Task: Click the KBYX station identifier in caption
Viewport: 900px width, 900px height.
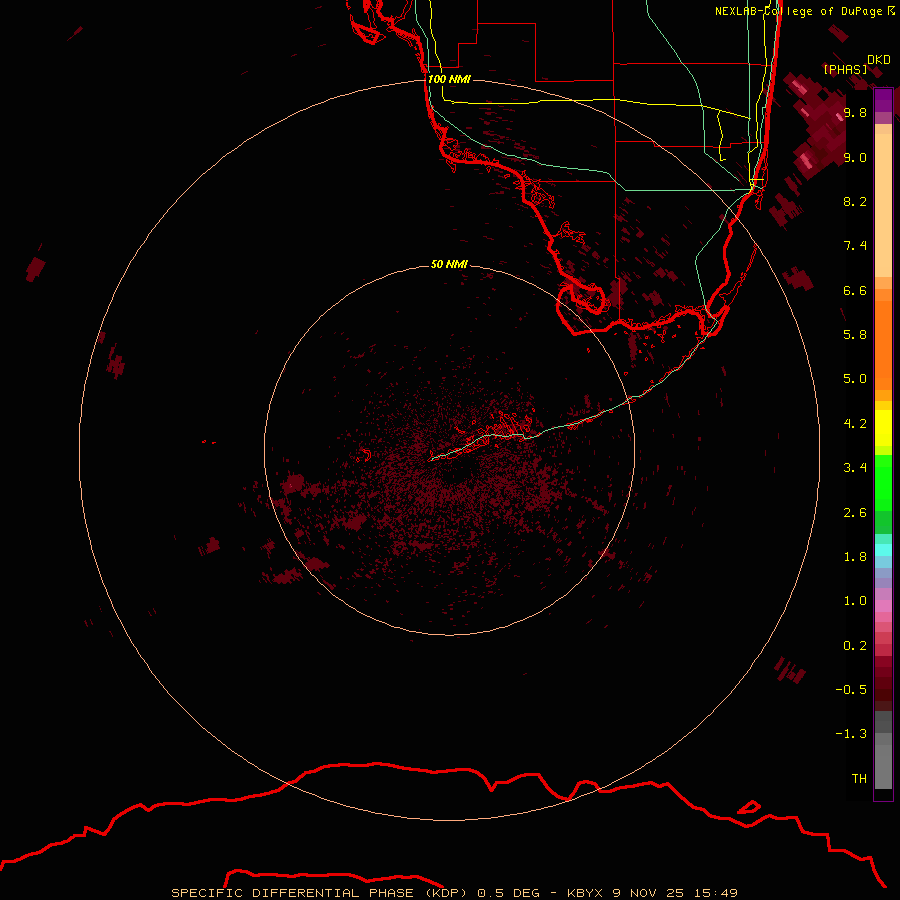Action: (585, 893)
